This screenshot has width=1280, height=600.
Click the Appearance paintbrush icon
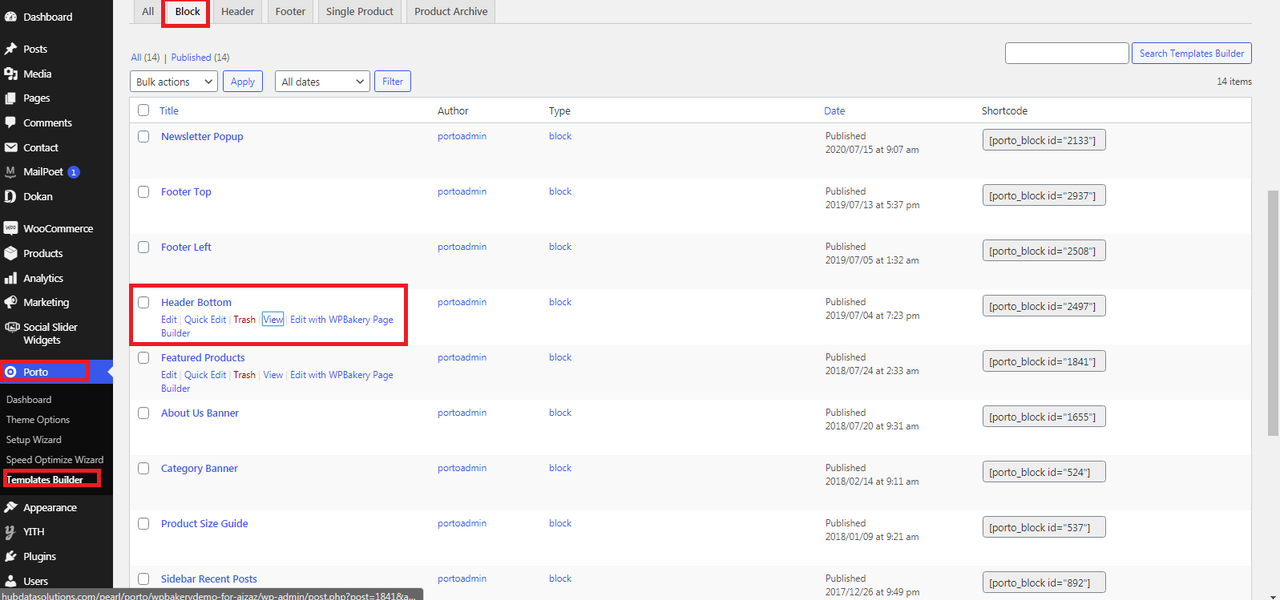[11, 507]
